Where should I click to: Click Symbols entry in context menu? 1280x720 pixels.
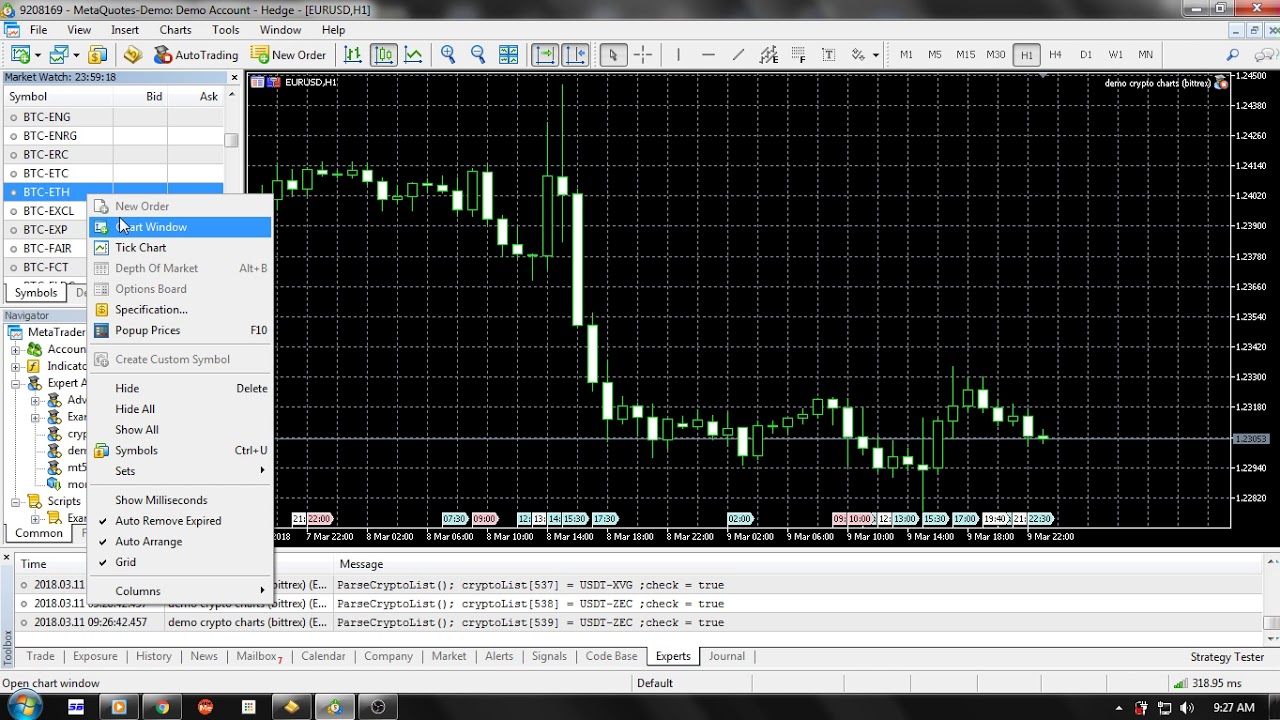click(180, 451)
